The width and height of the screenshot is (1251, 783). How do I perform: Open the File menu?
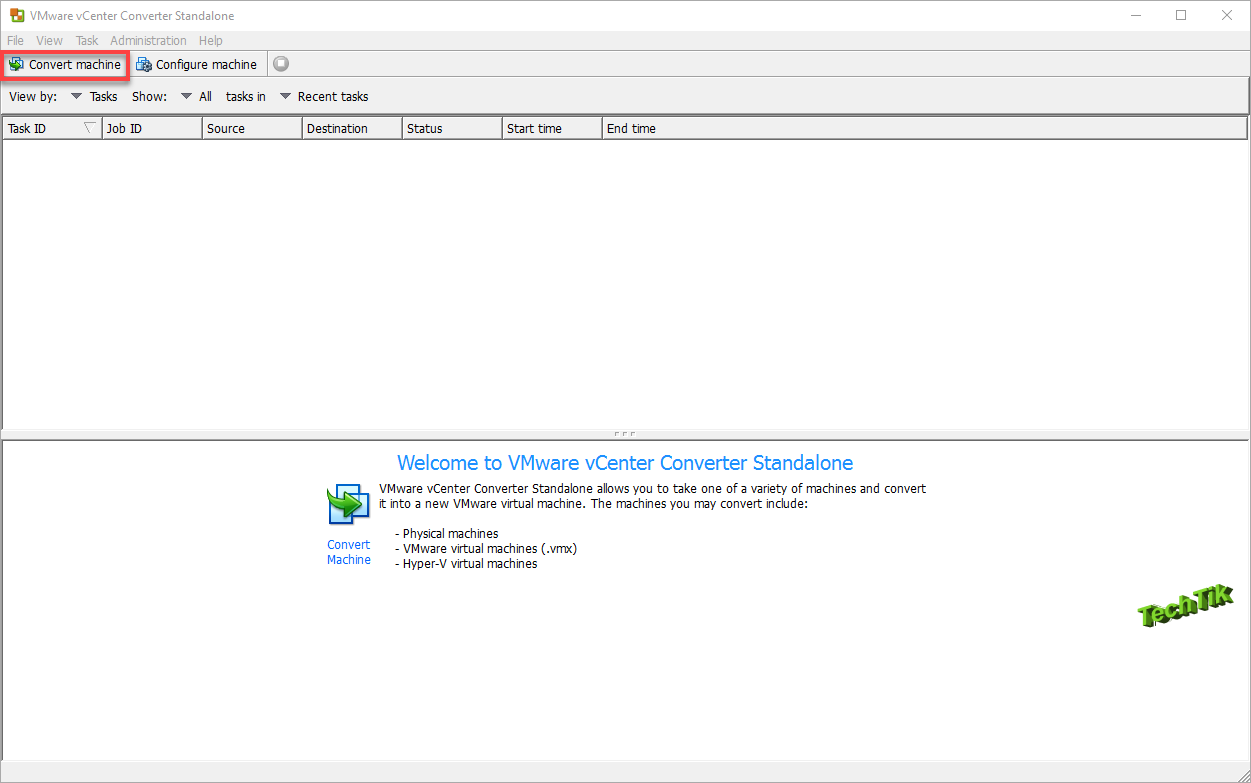click(x=16, y=41)
